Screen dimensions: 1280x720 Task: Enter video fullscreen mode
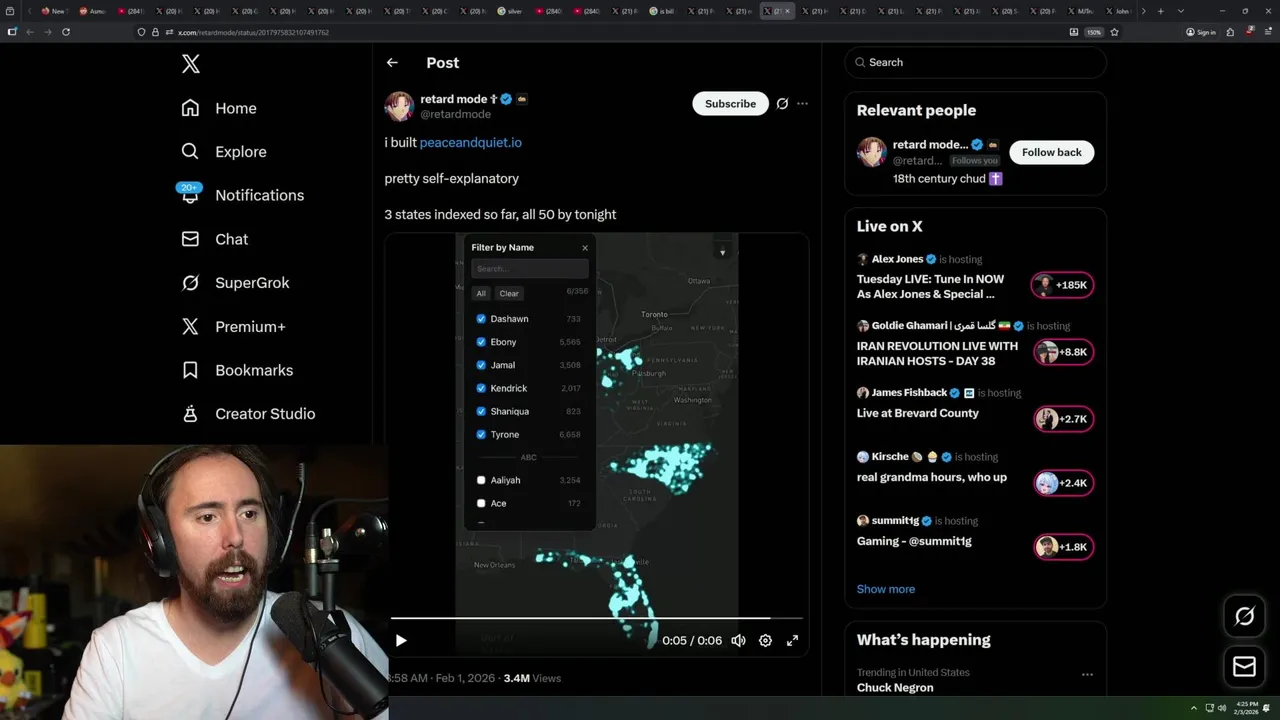(792, 641)
